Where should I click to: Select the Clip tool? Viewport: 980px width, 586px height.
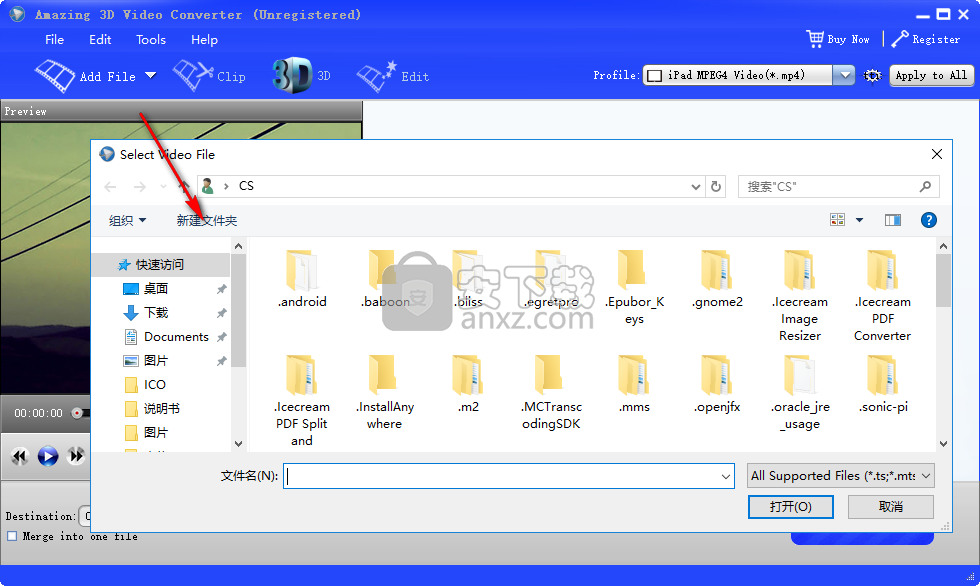[x=209, y=76]
